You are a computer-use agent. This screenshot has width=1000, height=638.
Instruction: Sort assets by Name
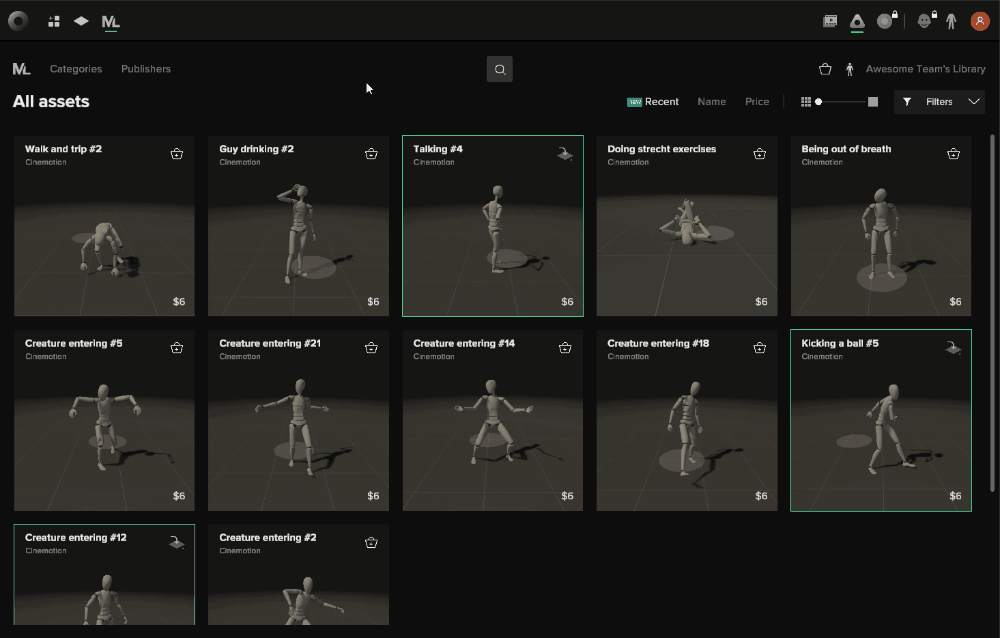pos(712,101)
